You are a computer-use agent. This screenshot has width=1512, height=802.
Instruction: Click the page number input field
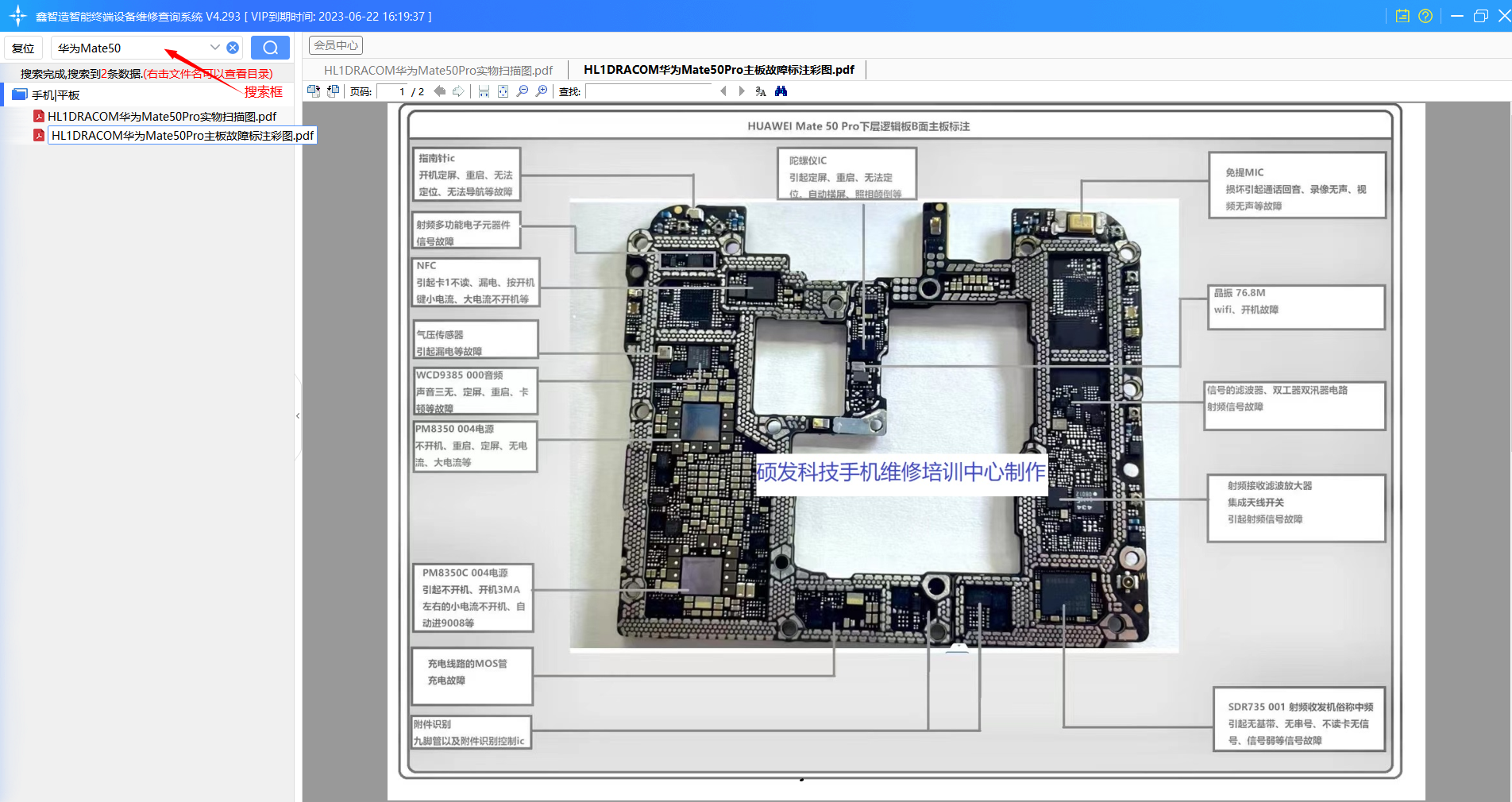[x=391, y=91]
